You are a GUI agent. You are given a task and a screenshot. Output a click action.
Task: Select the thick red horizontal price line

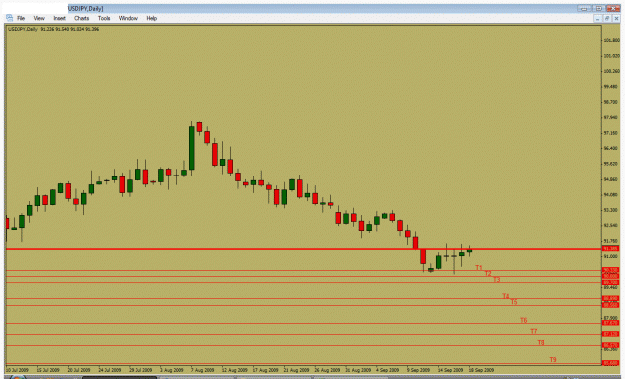(x=303, y=249)
